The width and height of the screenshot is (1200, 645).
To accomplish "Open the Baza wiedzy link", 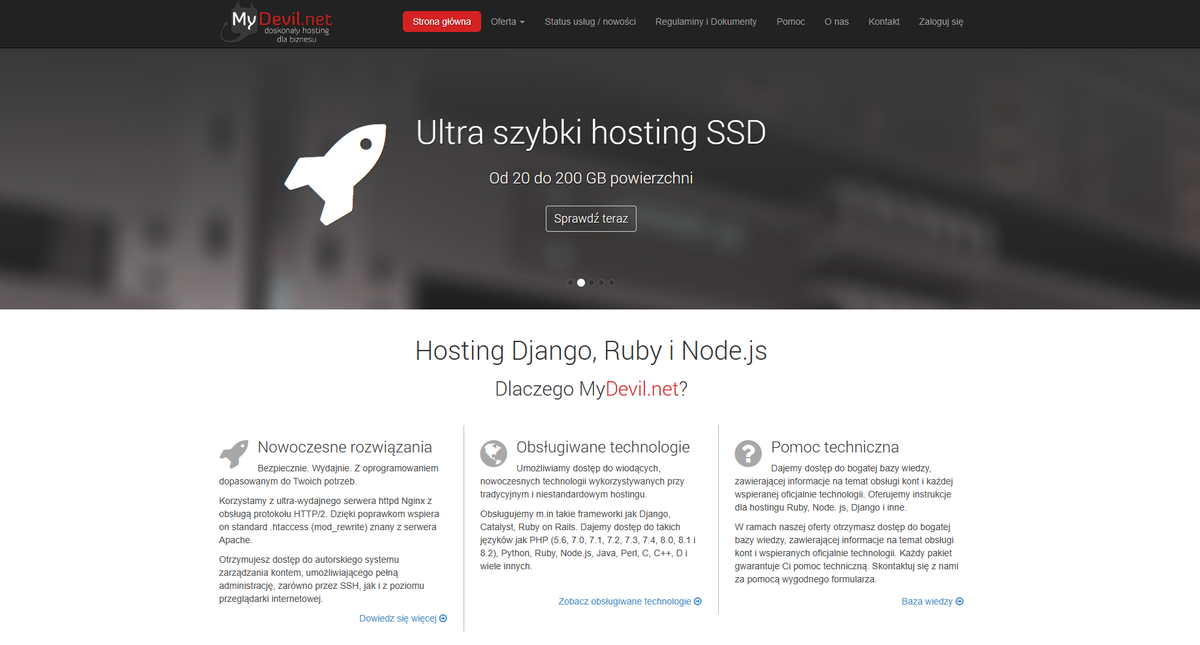I will (925, 601).
